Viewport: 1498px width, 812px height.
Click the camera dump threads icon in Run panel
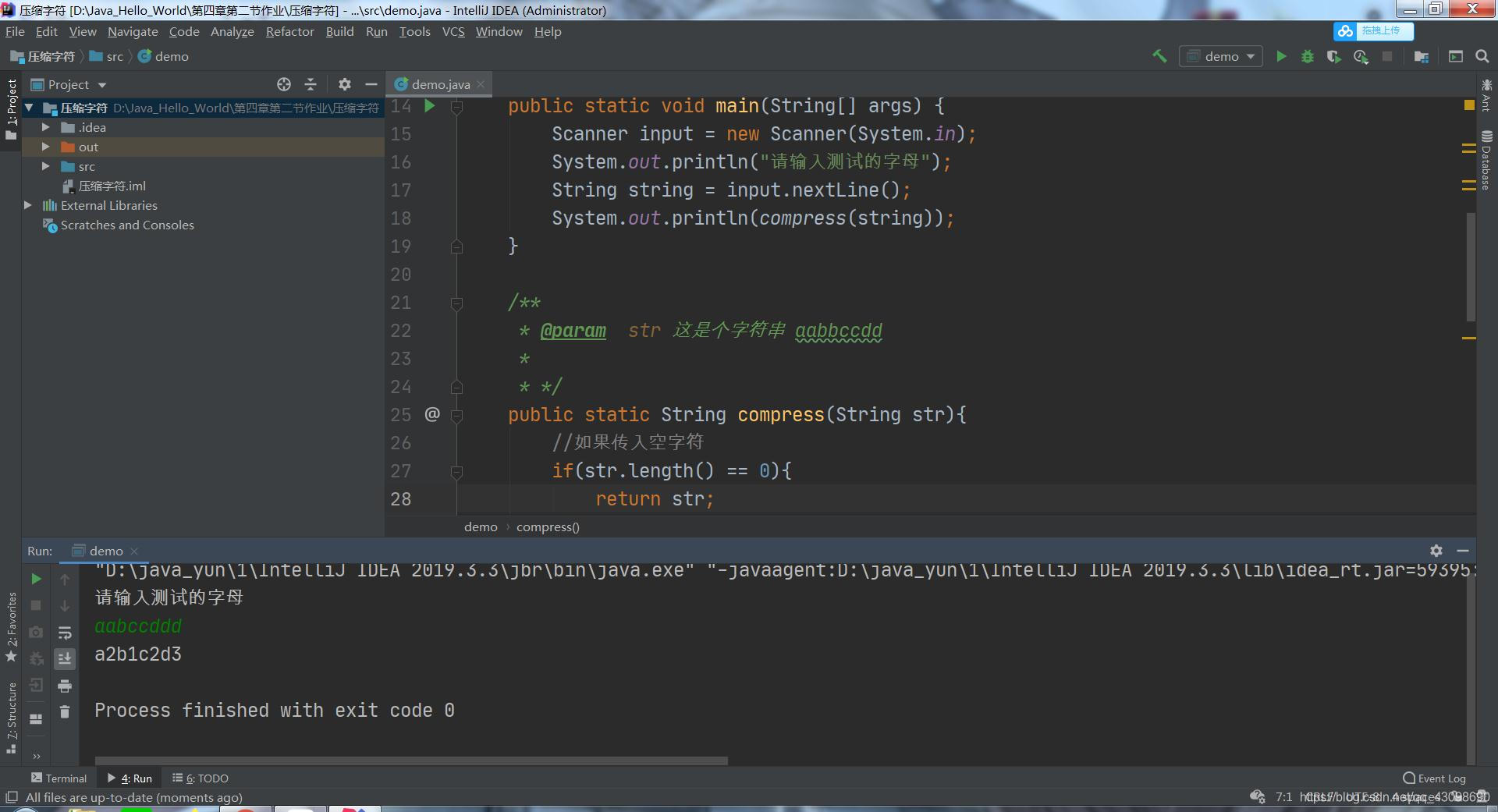[36, 632]
